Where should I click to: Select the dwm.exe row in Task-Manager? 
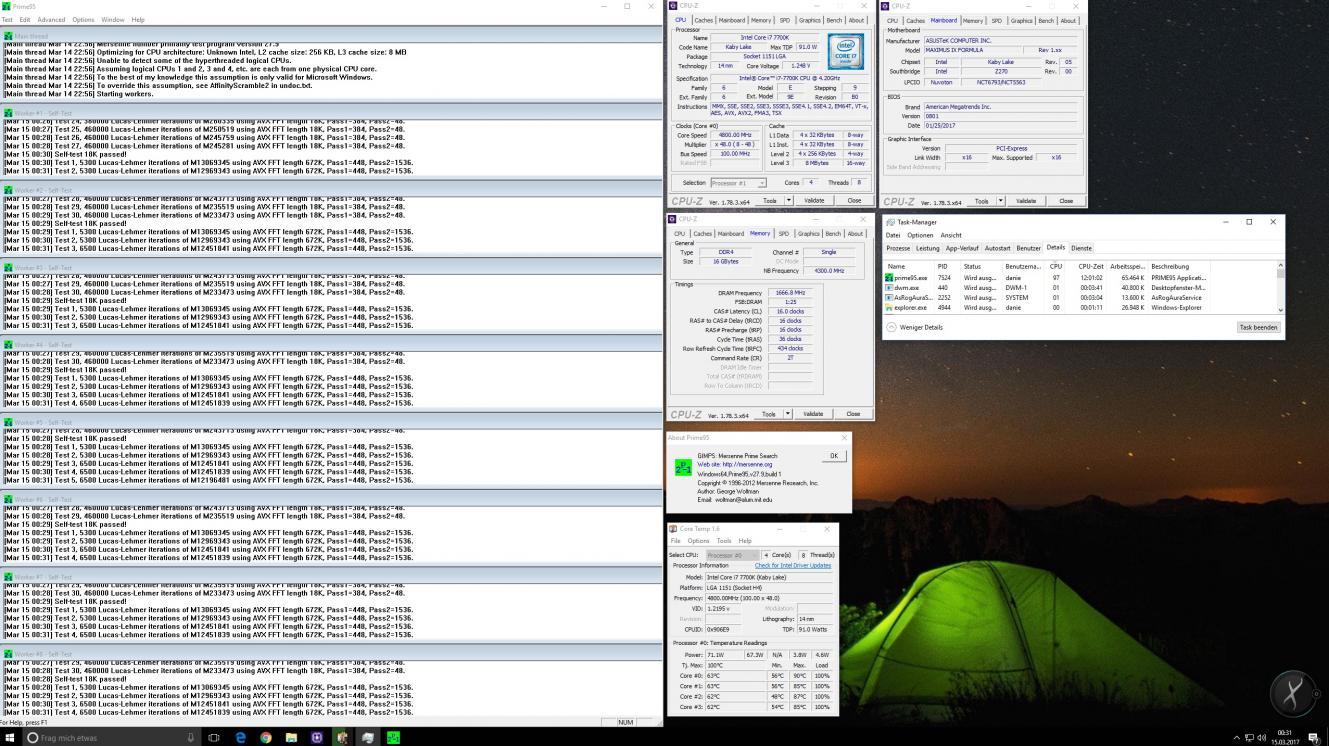click(x=1080, y=287)
